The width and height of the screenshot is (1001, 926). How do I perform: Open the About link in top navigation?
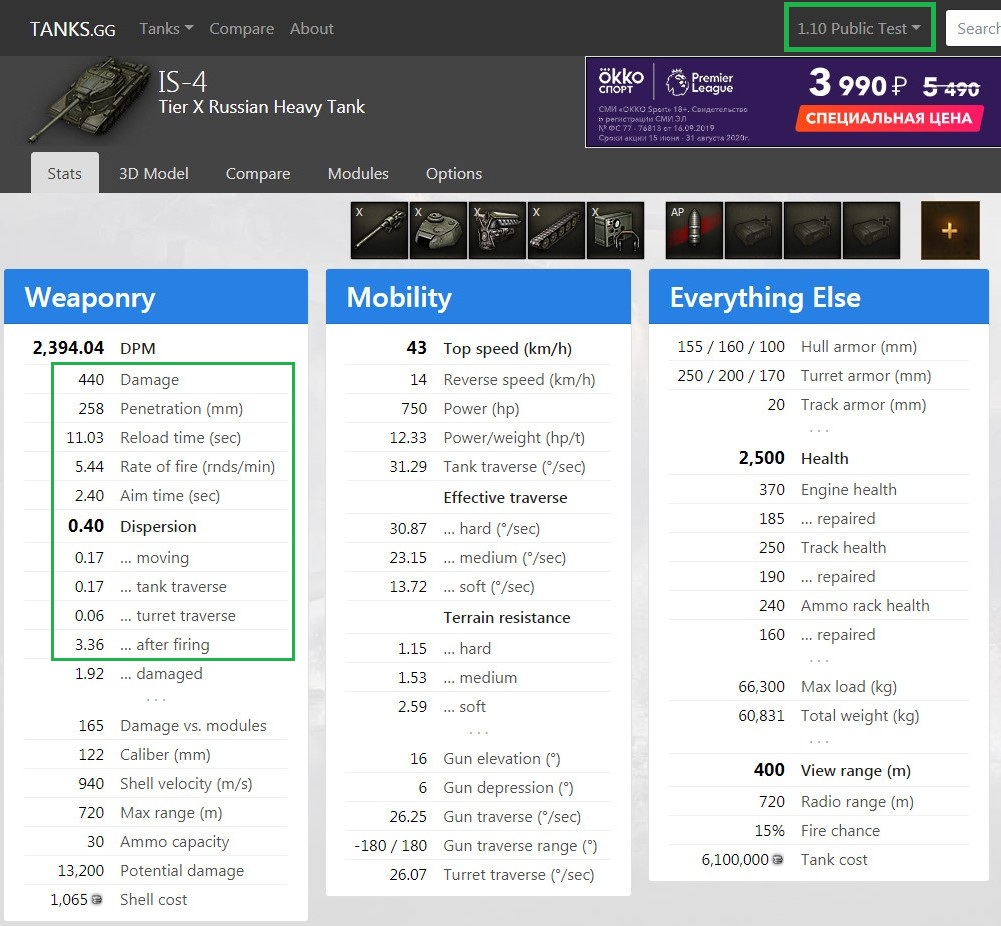click(x=311, y=29)
